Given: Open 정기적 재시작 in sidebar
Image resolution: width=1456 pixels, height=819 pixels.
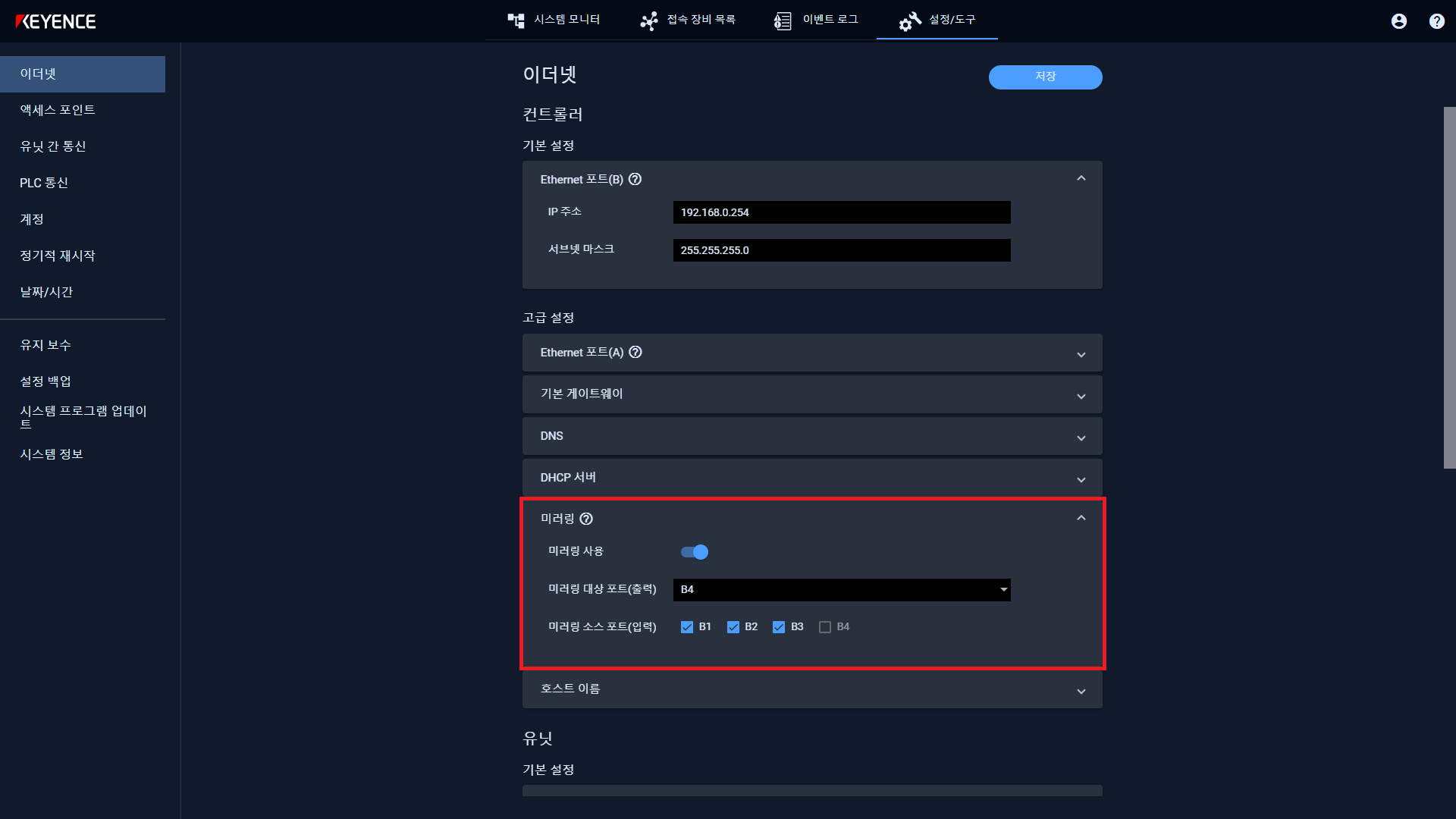Looking at the screenshot, I should pos(83,256).
